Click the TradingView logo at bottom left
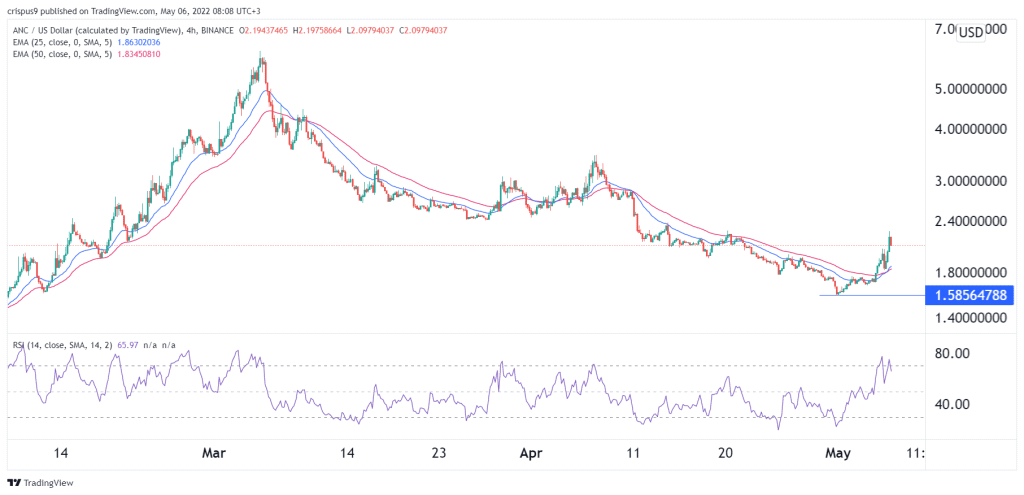The width and height of the screenshot is (1024, 495). (x=40, y=483)
